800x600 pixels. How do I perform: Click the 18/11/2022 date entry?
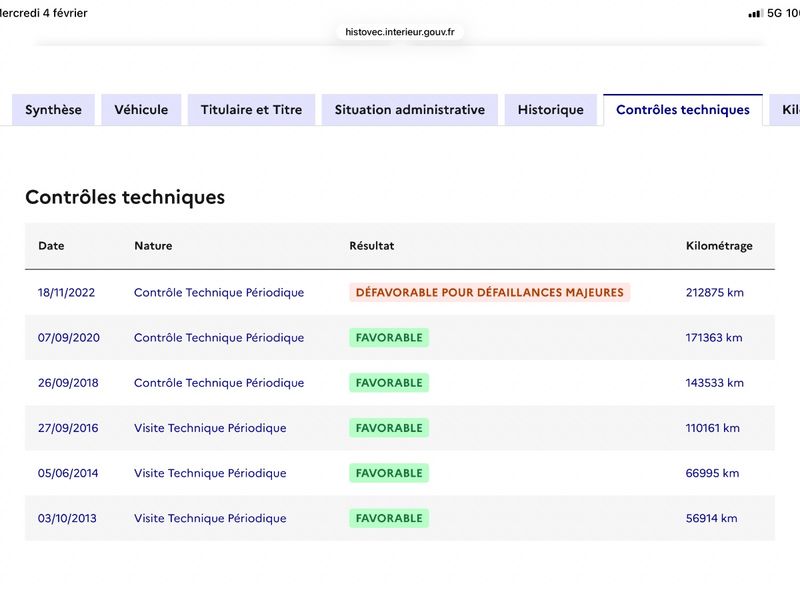[66, 292]
